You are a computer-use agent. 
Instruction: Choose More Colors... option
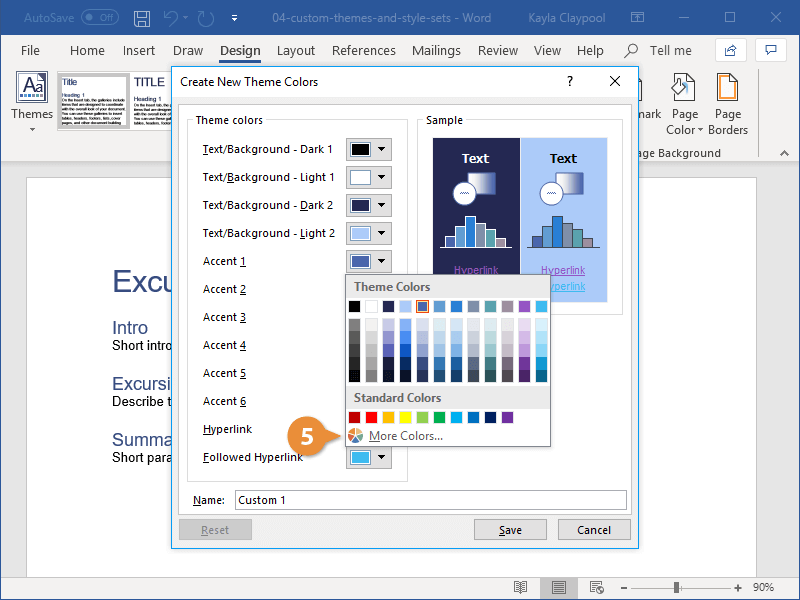(406, 436)
